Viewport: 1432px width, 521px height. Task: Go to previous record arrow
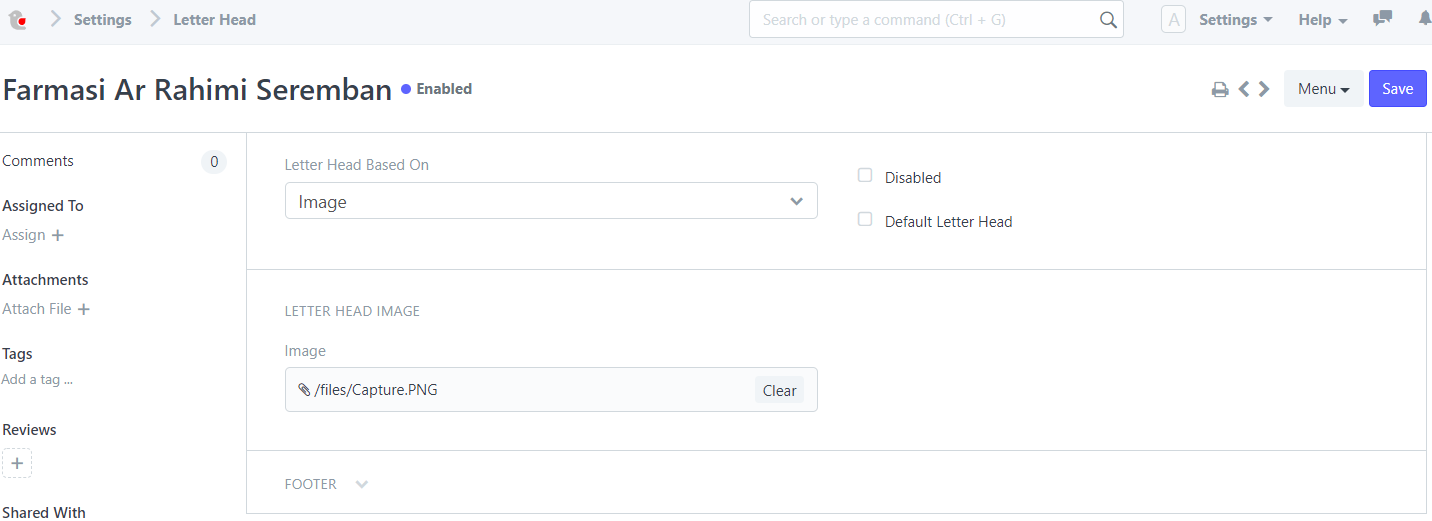[x=1244, y=89]
